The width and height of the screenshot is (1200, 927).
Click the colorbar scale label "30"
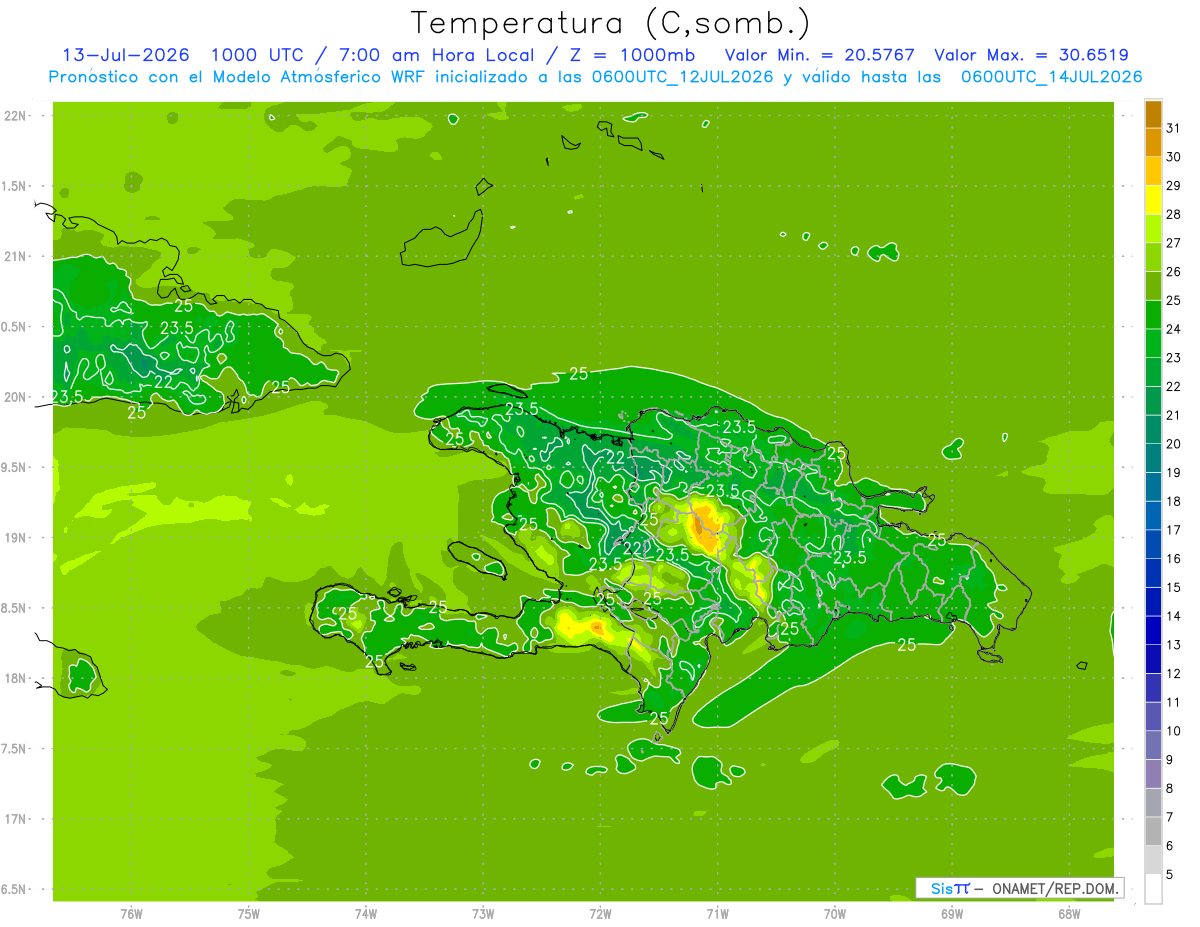coord(1174,157)
